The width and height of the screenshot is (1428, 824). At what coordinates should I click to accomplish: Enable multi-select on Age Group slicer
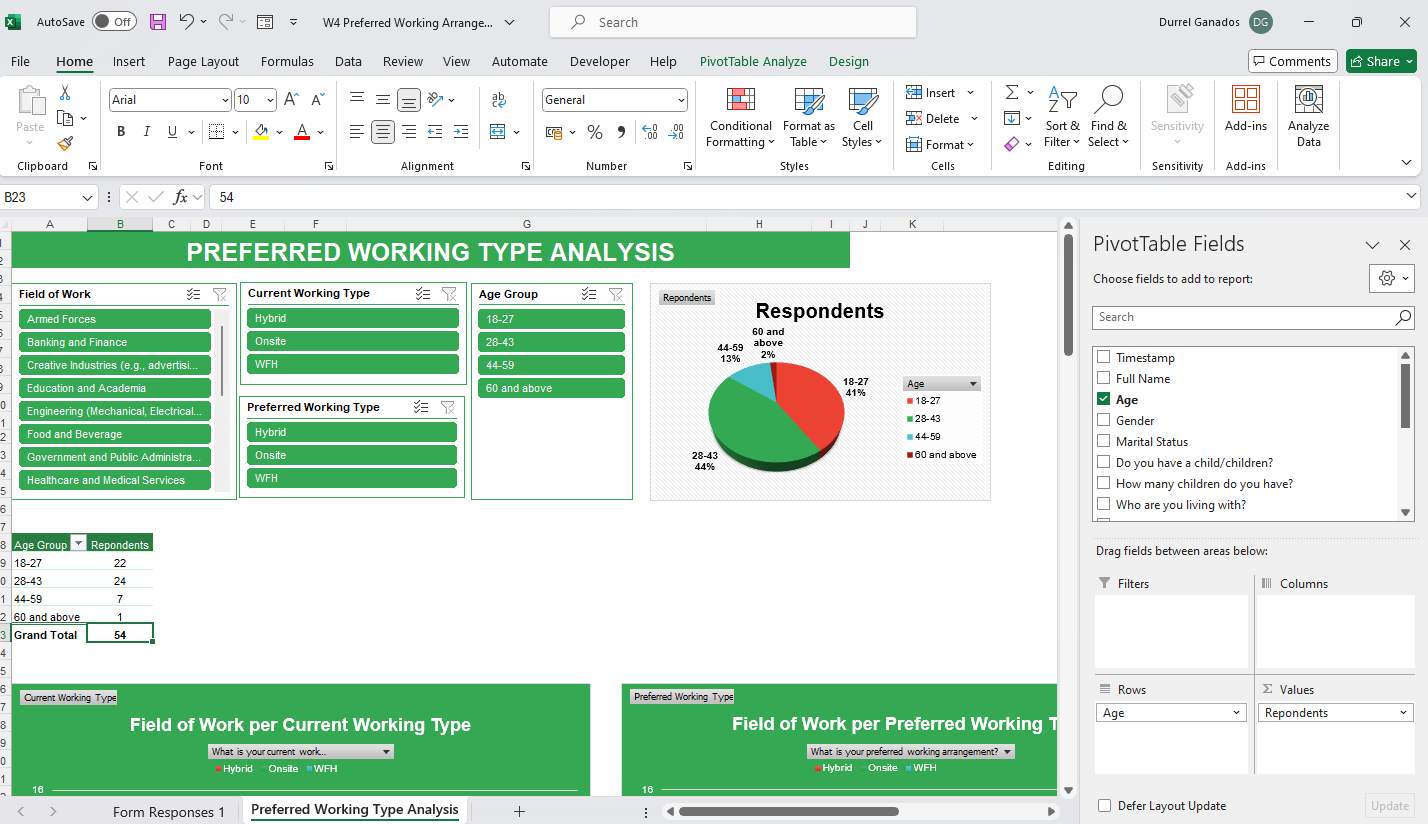coord(589,294)
